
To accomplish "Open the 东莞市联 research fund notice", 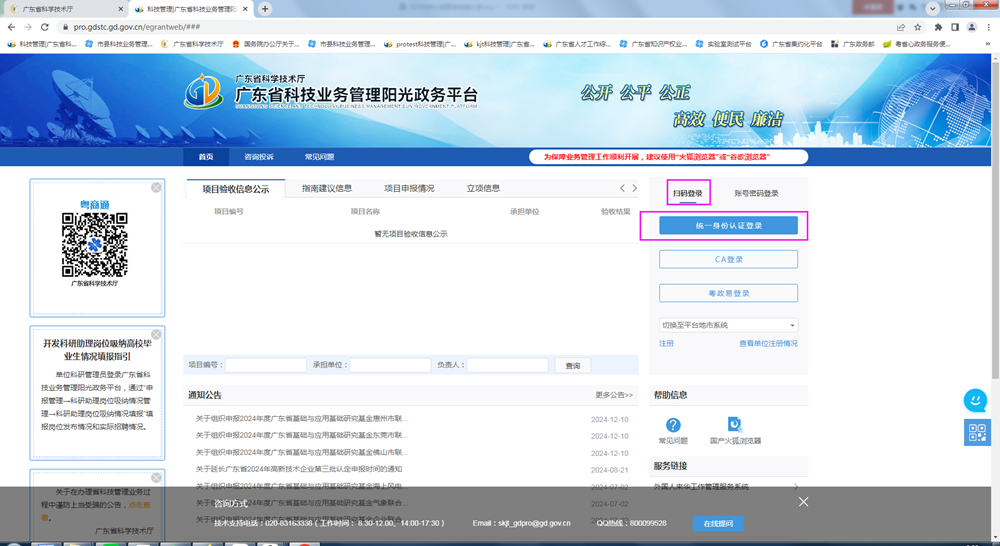I will click(302, 436).
